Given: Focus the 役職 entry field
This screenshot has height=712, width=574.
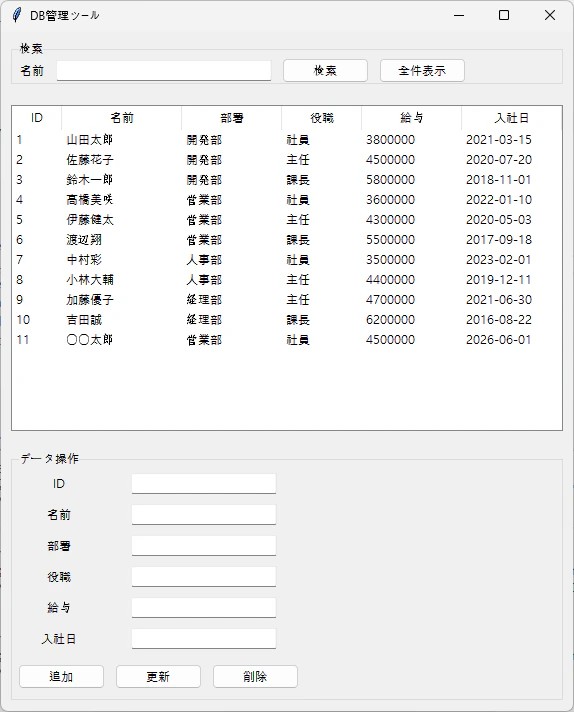Looking at the screenshot, I should (204, 577).
